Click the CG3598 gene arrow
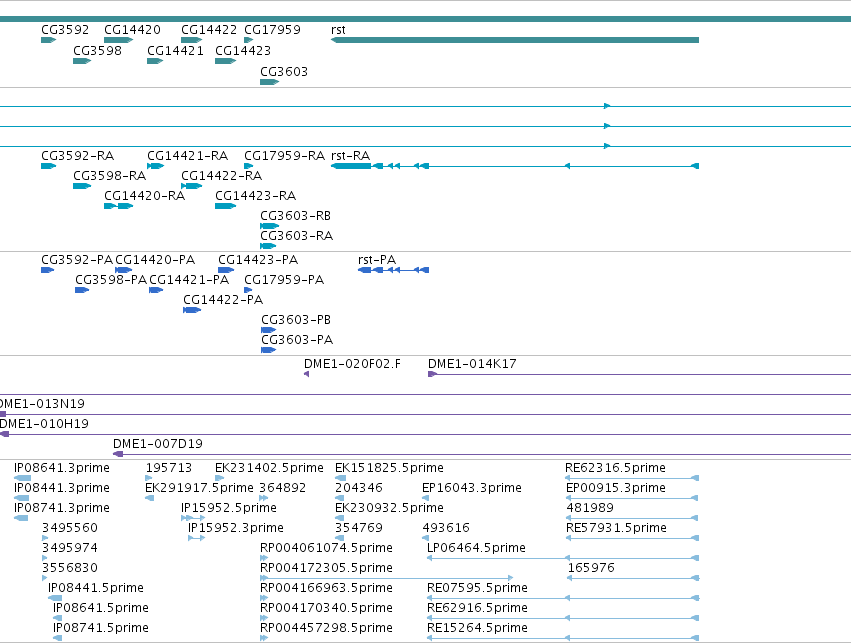Image resolution: width=851 pixels, height=643 pixels. pyautogui.click(x=82, y=61)
